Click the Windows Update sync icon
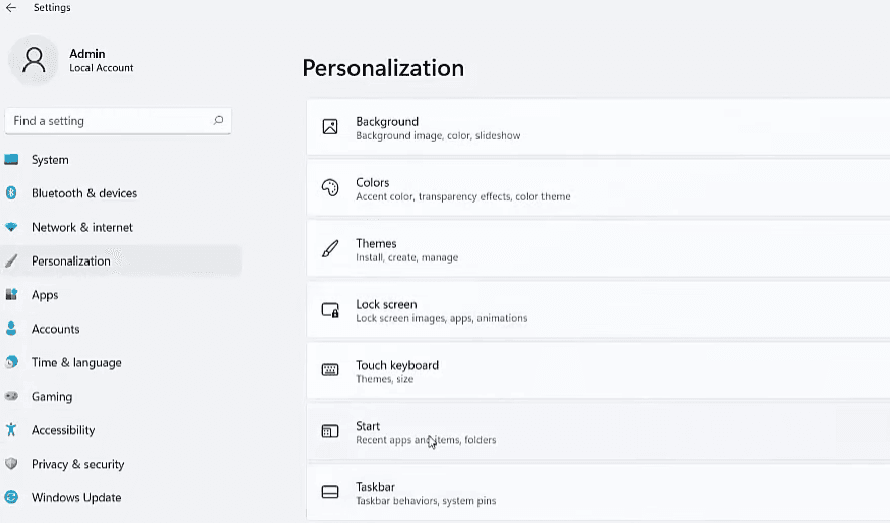 (x=11, y=497)
